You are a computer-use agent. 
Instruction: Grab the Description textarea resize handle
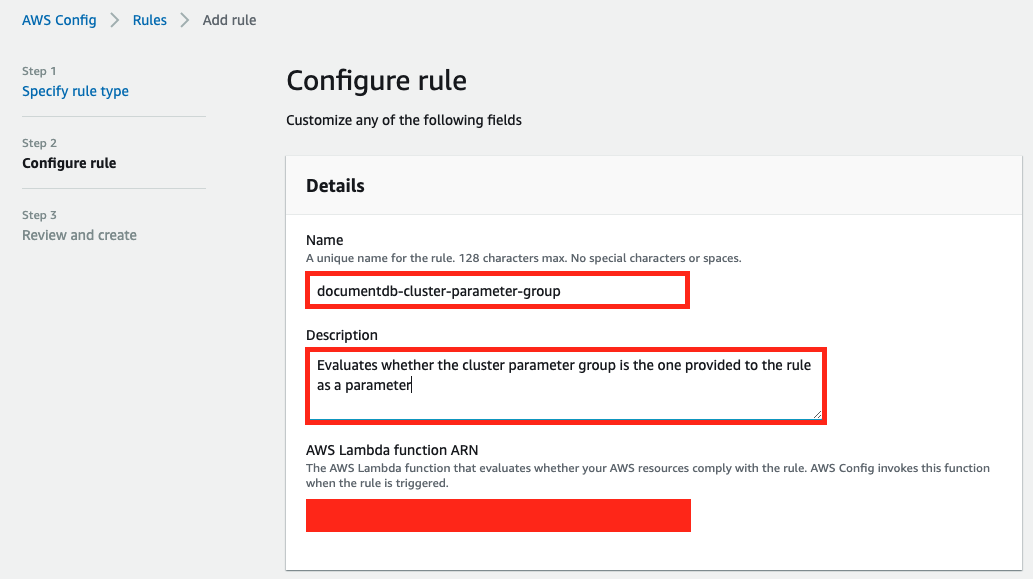(818, 414)
